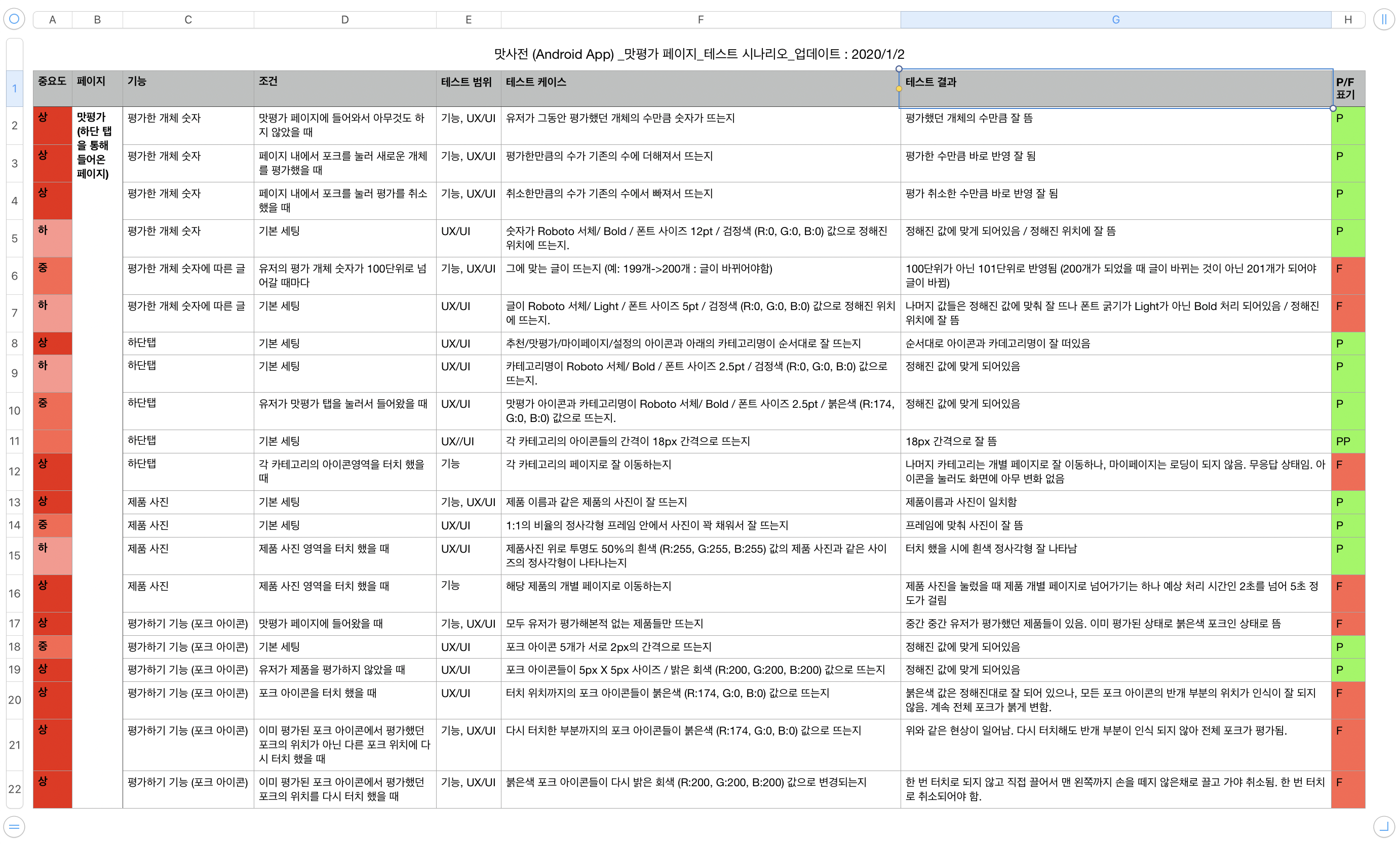
Task: Select column H header
Action: [x=1348, y=19]
